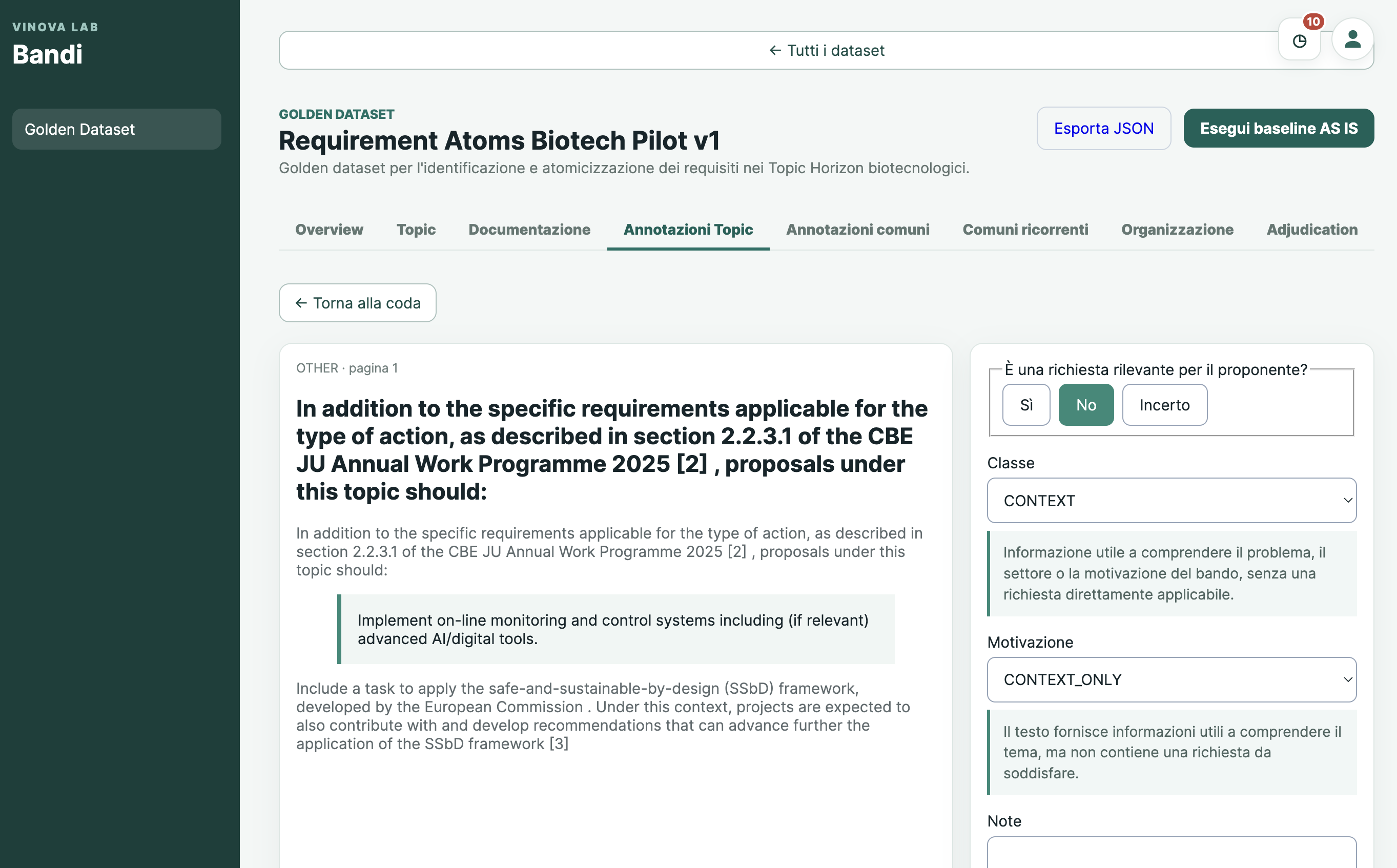This screenshot has height=868, width=1397.
Task: Click into the Note text field
Action: (1172, 852)
